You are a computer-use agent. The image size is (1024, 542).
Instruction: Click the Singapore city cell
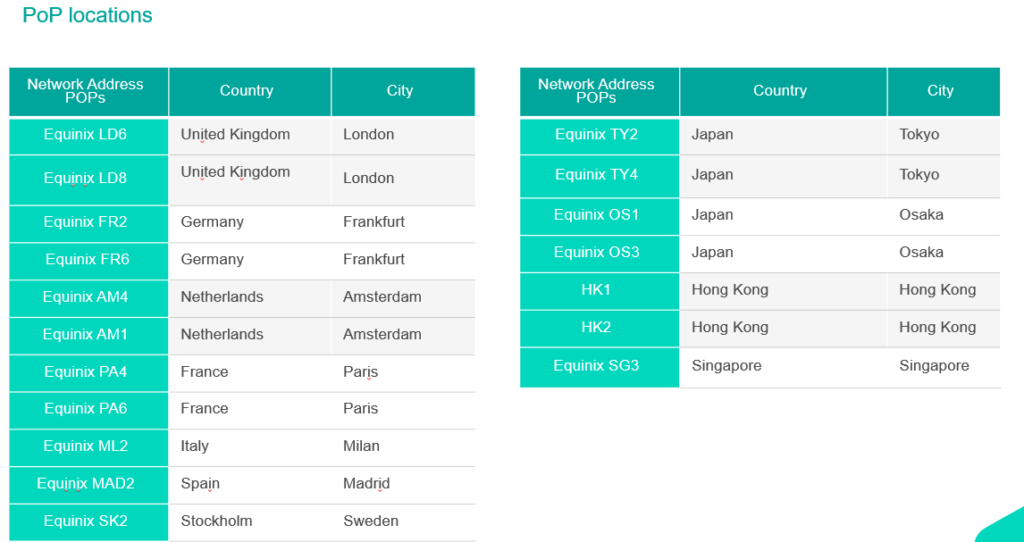pos(944,367)
